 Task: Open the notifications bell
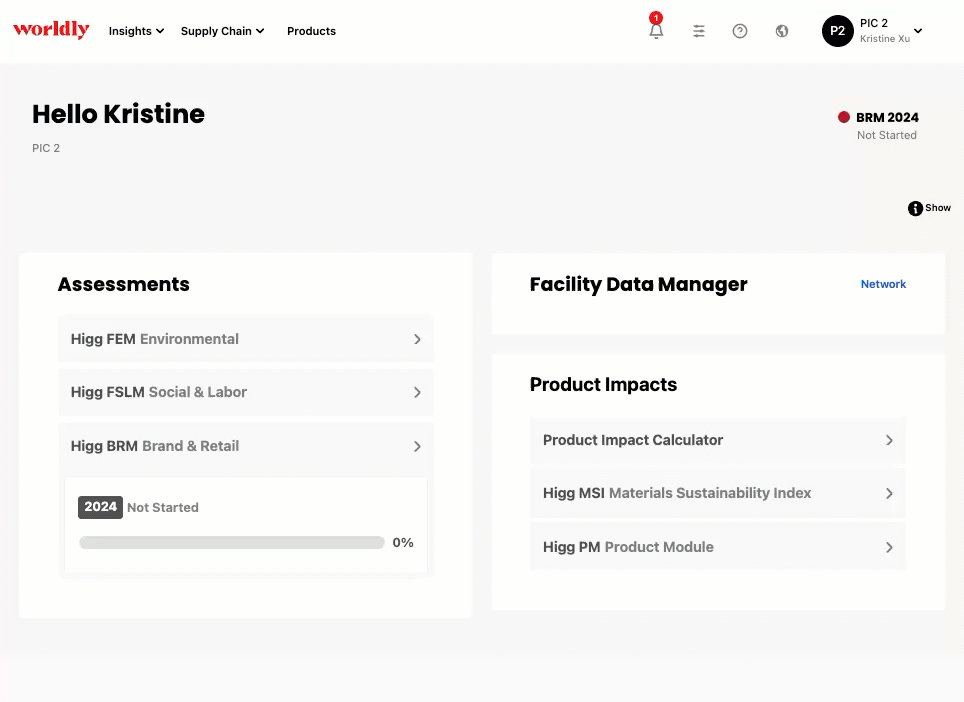tap(656, 31)
